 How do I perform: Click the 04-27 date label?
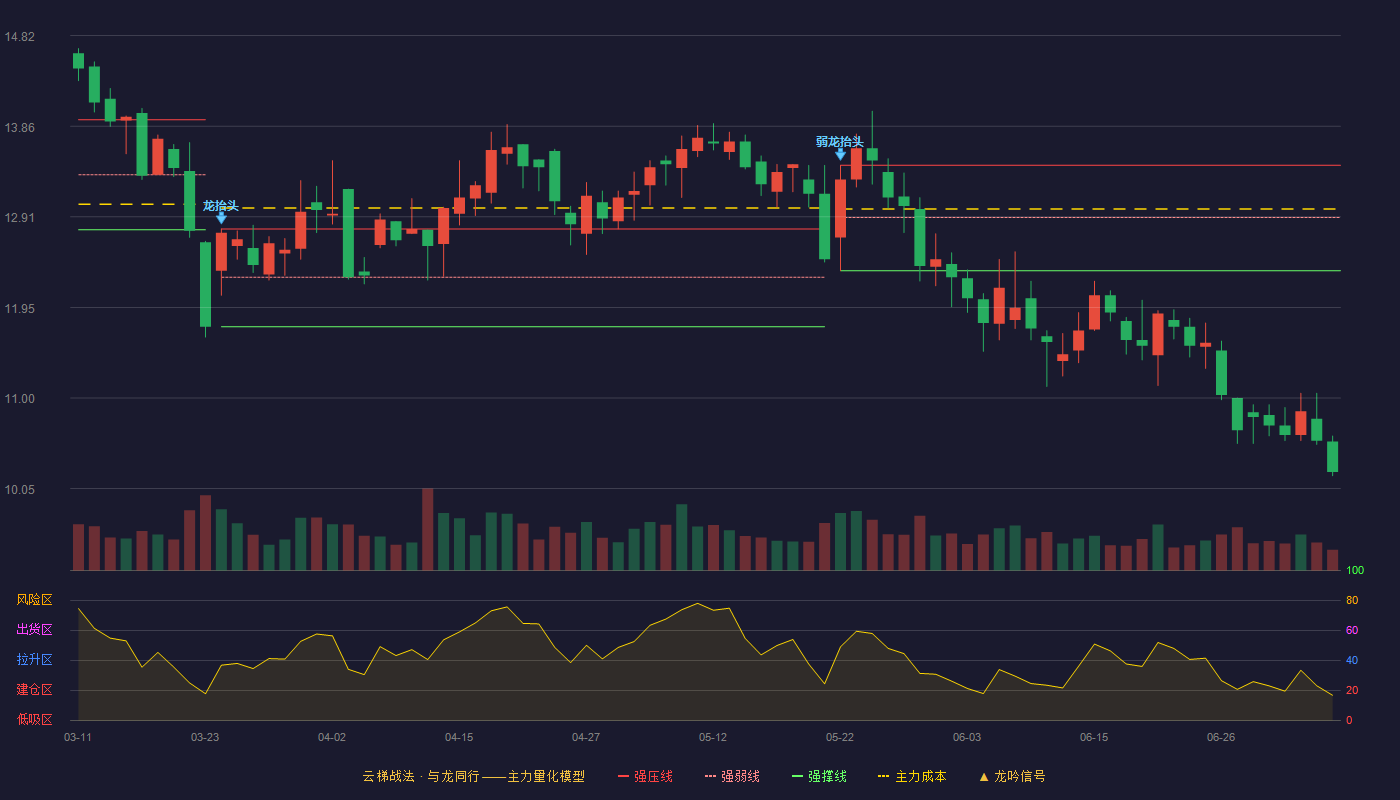pyautogui.click(x=586, y=737)
